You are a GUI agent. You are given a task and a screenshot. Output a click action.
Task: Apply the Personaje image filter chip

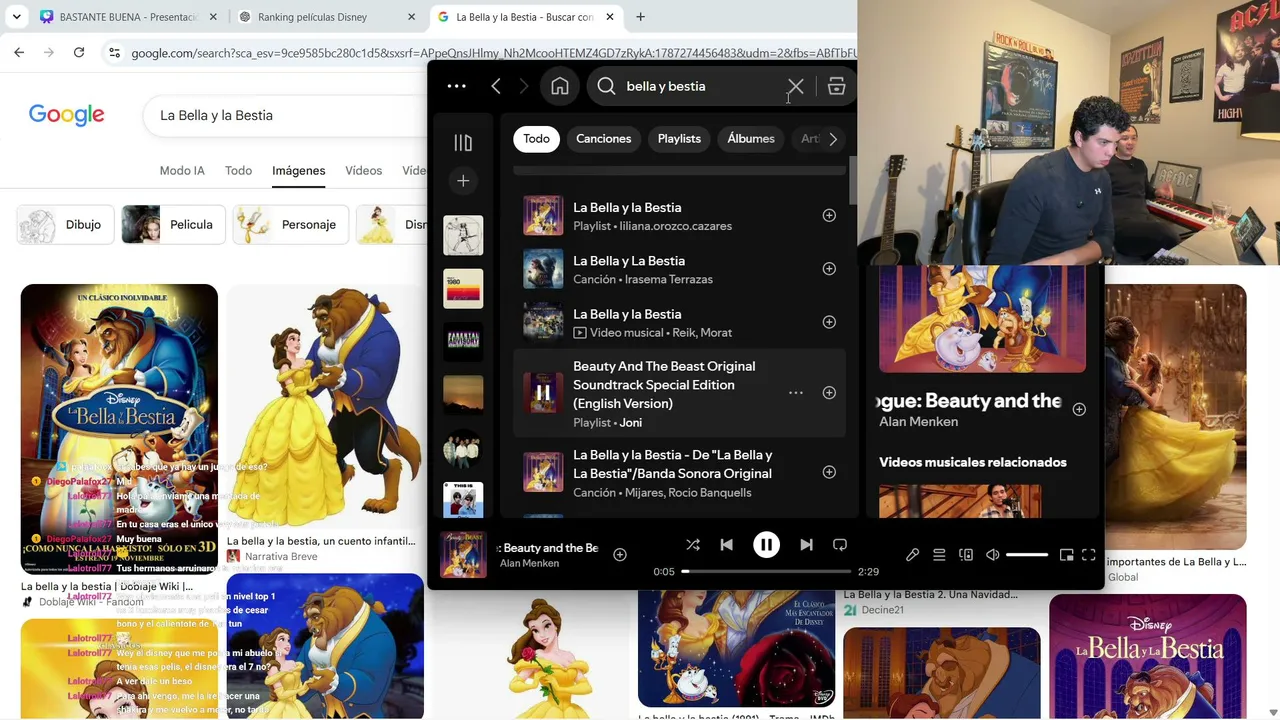point(291,225)
